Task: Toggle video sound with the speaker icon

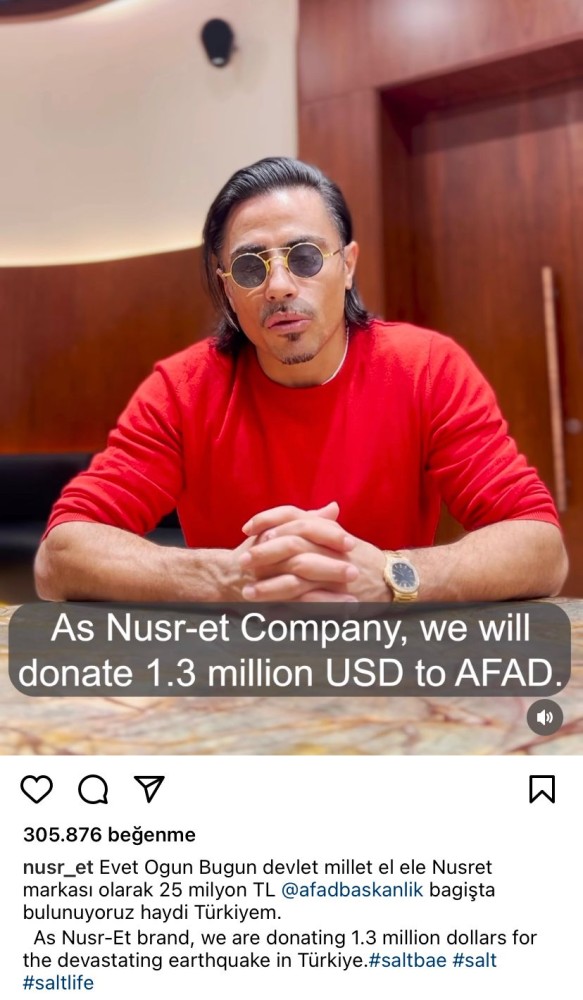Action: click(545, 717)
